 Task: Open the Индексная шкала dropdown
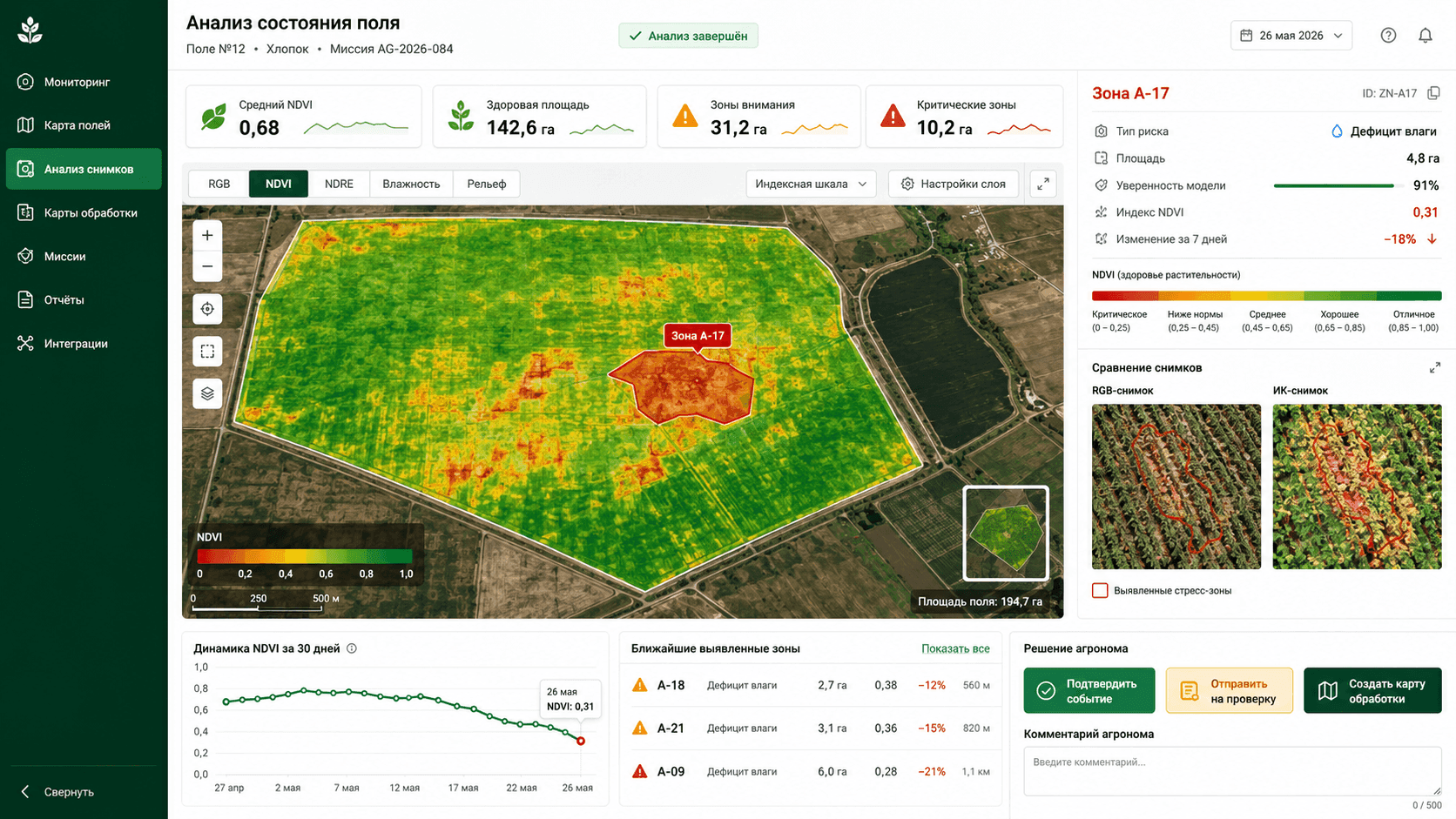click(811, 184)
